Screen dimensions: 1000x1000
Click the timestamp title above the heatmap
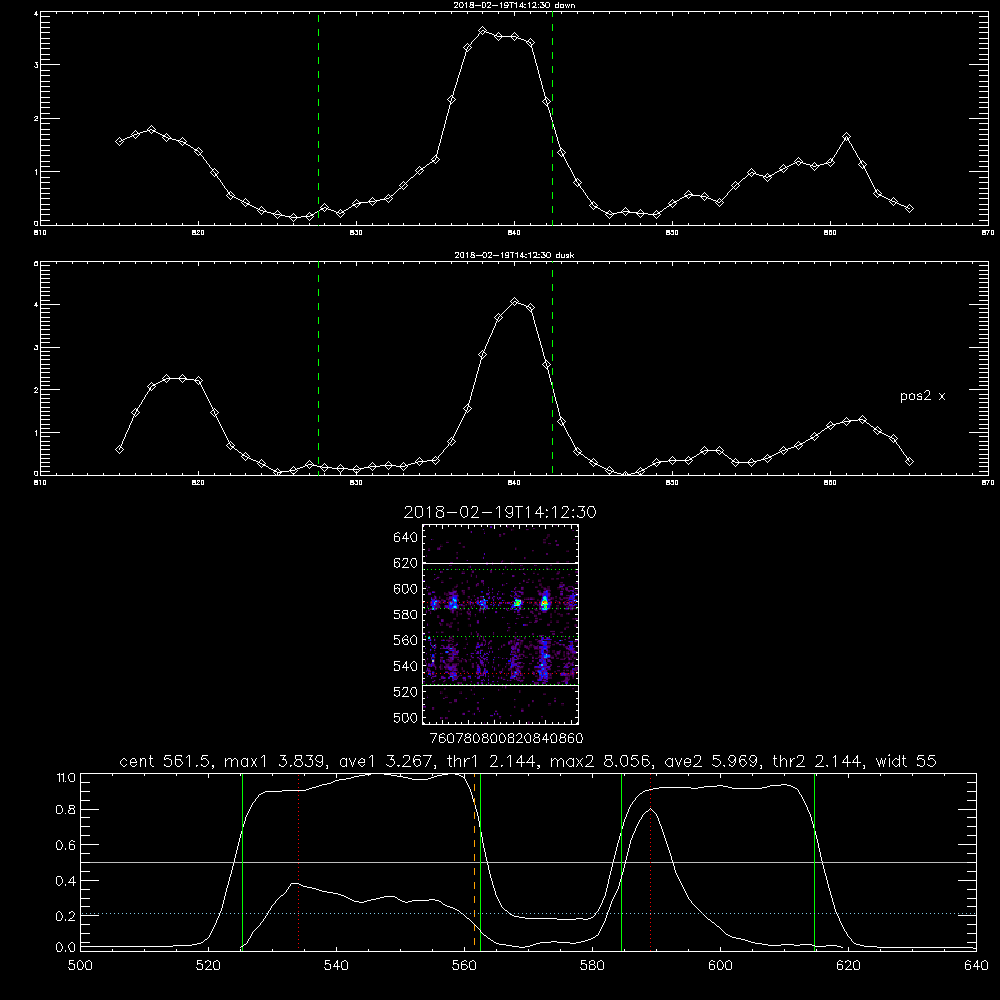(500, 512)
